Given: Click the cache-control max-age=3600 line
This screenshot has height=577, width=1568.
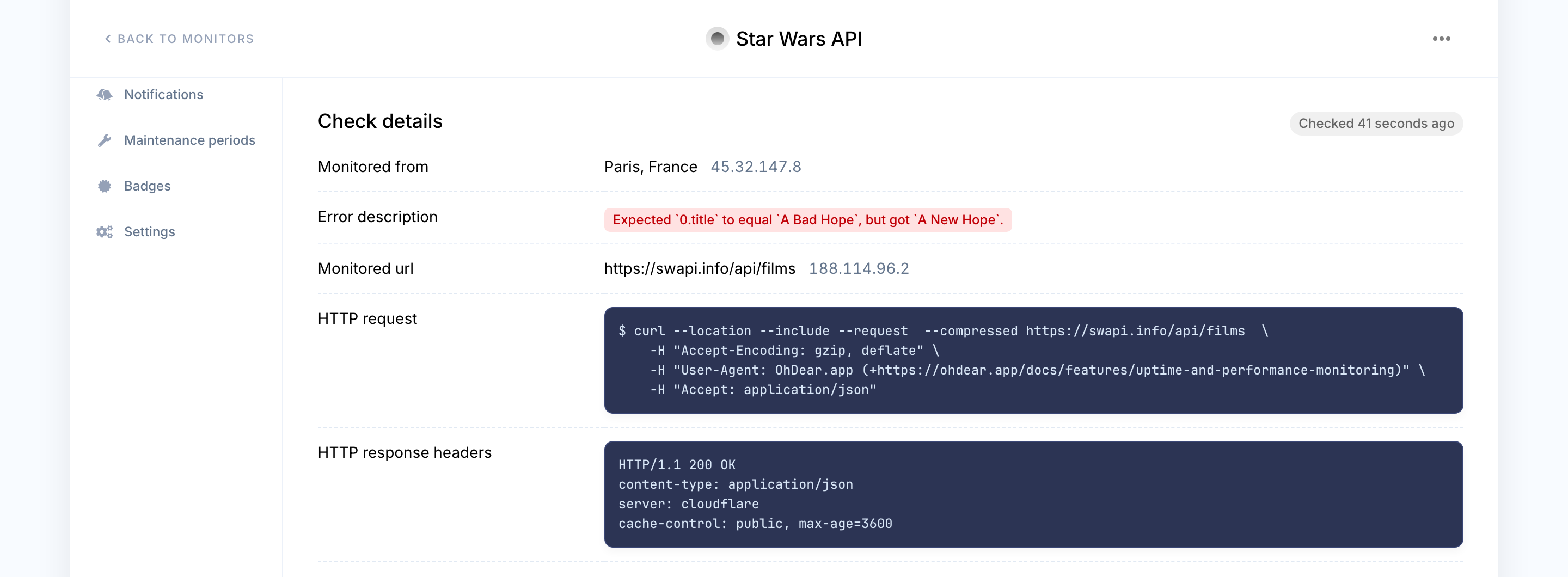Looking at the screenshot, I should (x=755, y=524).
